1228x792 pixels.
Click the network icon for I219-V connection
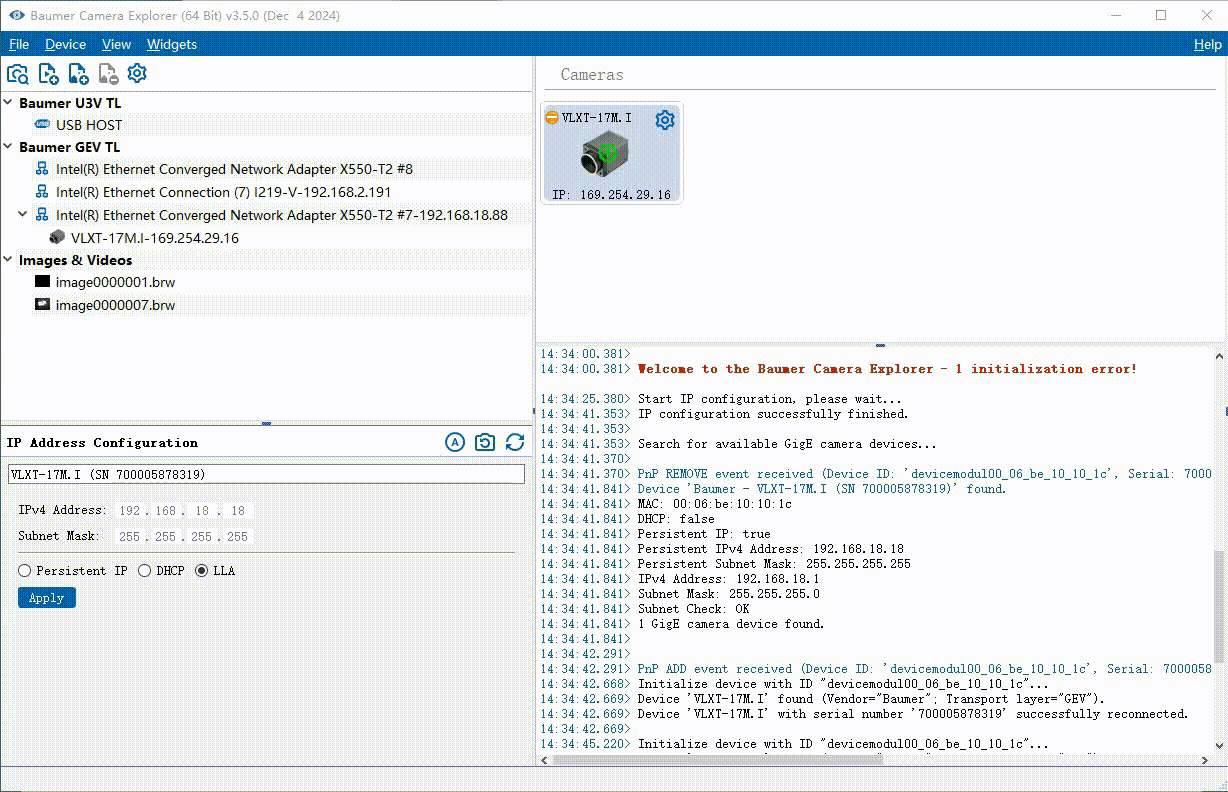point(42,192)
